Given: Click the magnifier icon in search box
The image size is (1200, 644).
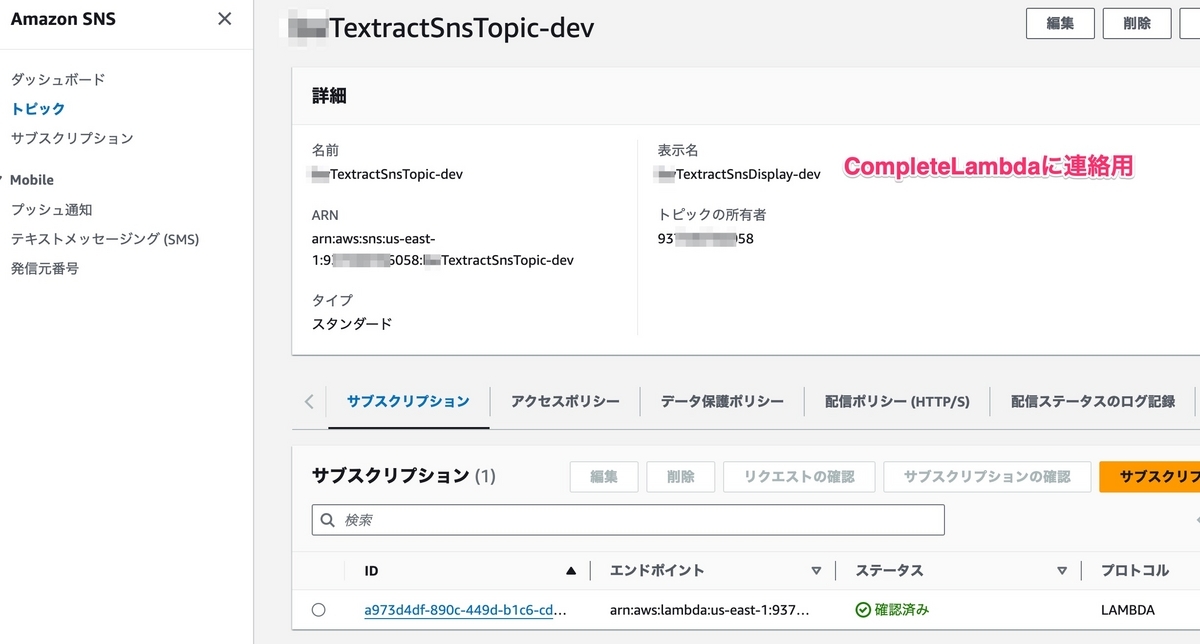Looking at the screenshot, I should [328, 521].
